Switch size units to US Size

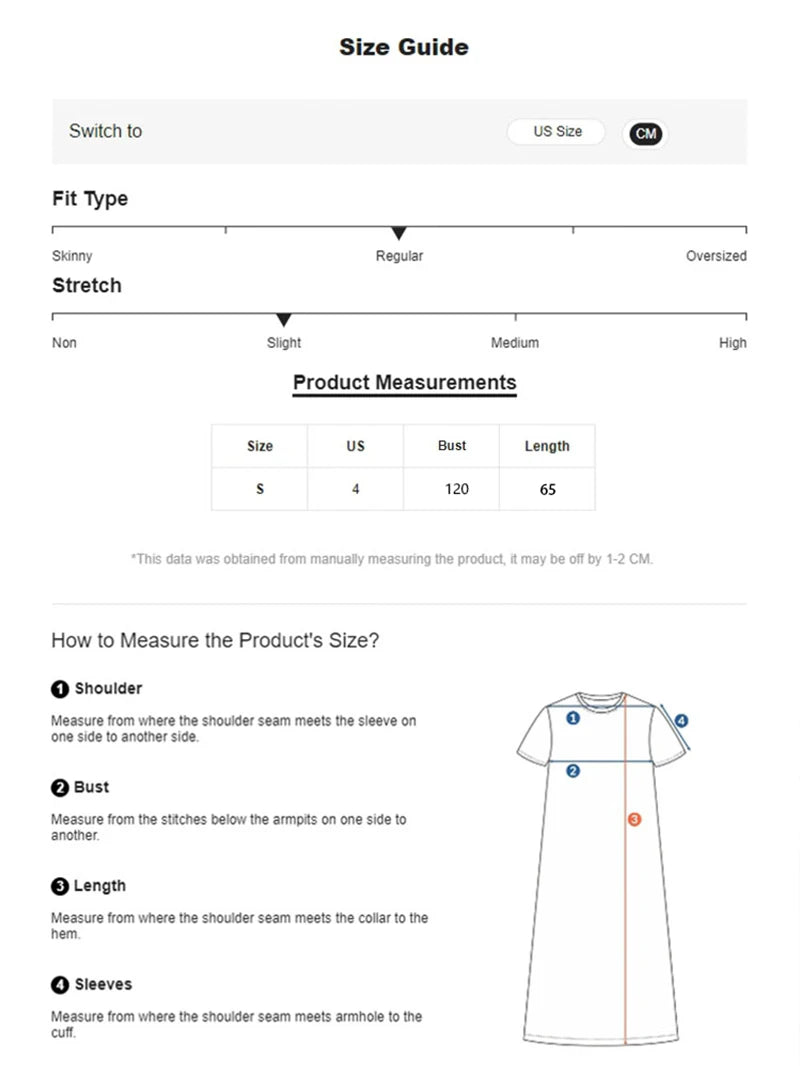556,132
